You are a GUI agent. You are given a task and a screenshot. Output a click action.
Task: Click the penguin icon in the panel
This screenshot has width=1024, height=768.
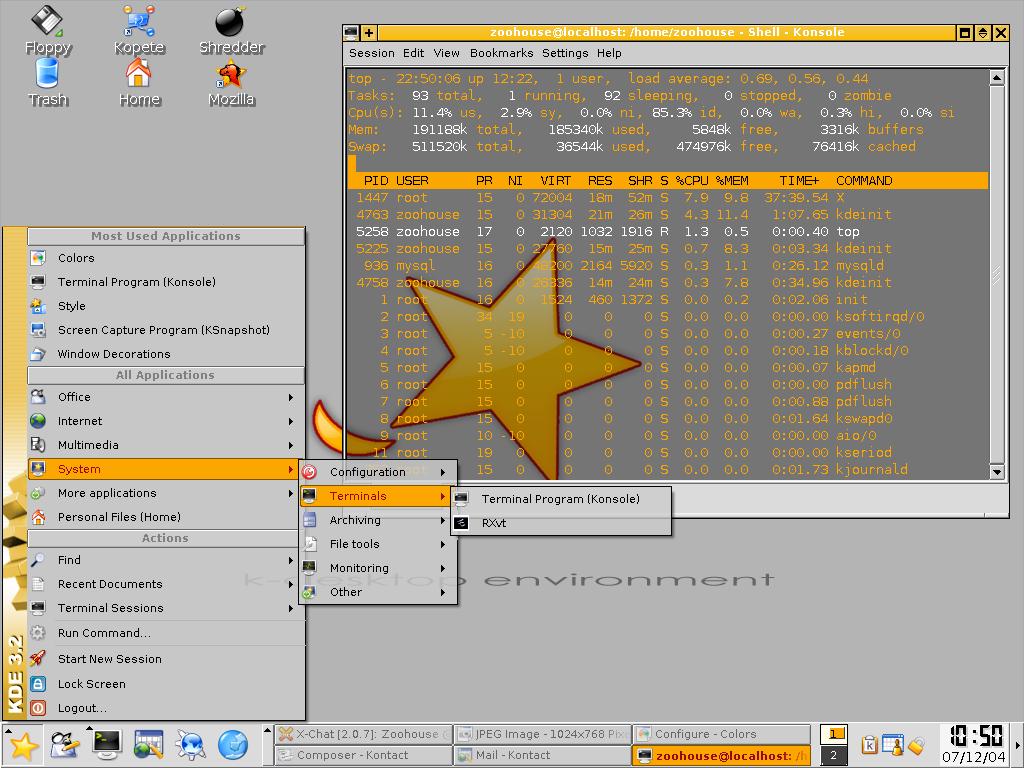pyautogui.click(x=65, y=745)
